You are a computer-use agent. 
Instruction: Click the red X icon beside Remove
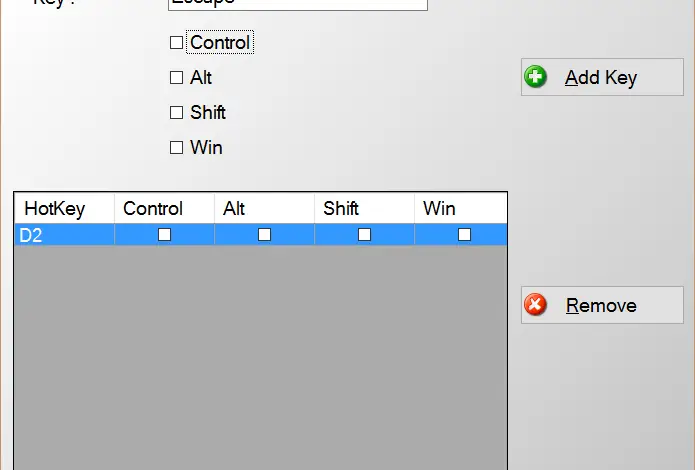[537, 305]
